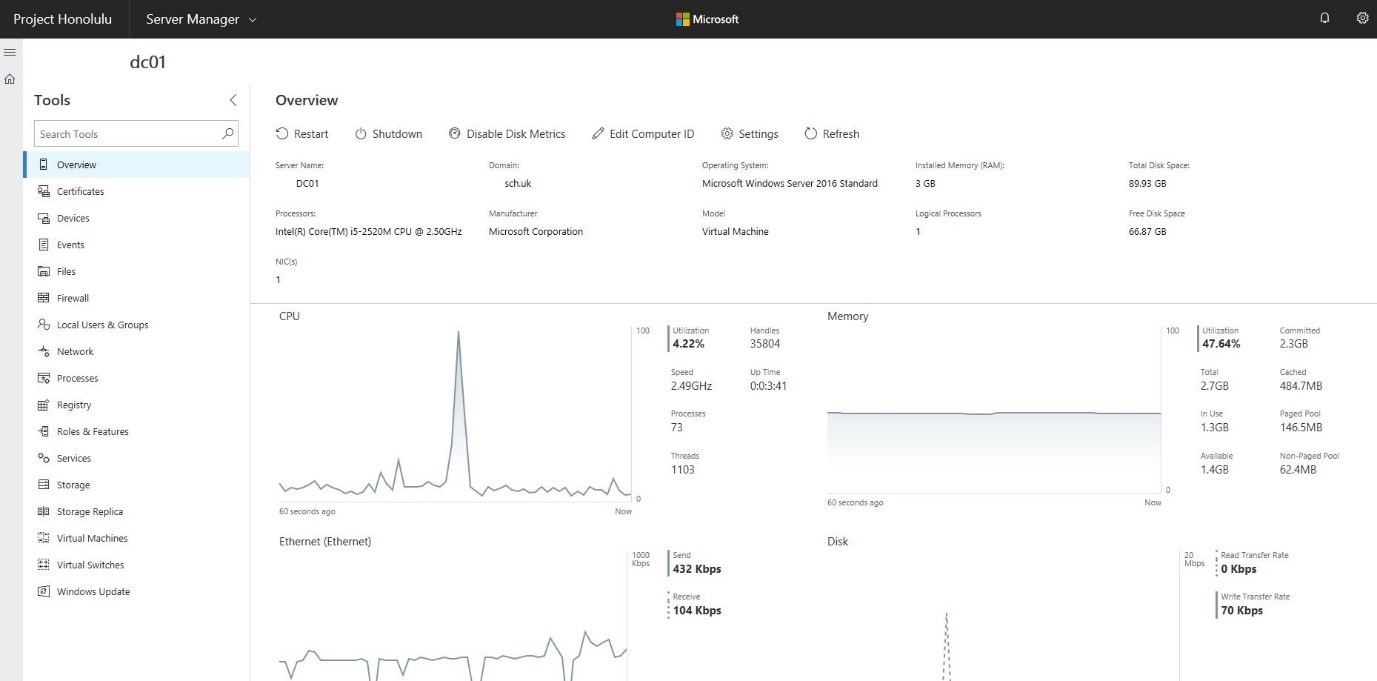Click the Microsoft logo
The image size is (1377, 681).
coord(707,19)
